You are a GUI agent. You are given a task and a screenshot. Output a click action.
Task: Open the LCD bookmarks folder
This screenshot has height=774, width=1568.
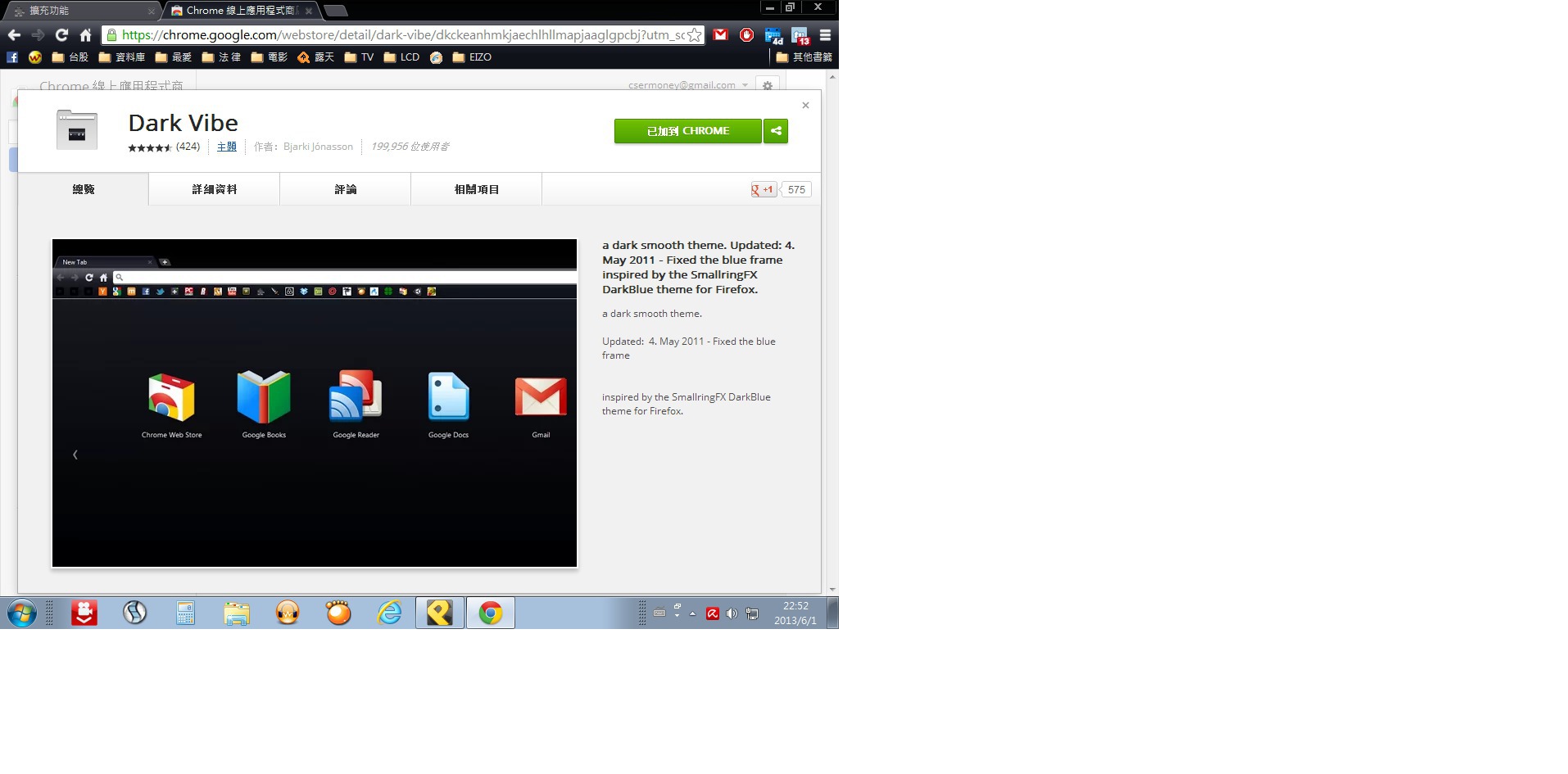(x=401, y=57)
